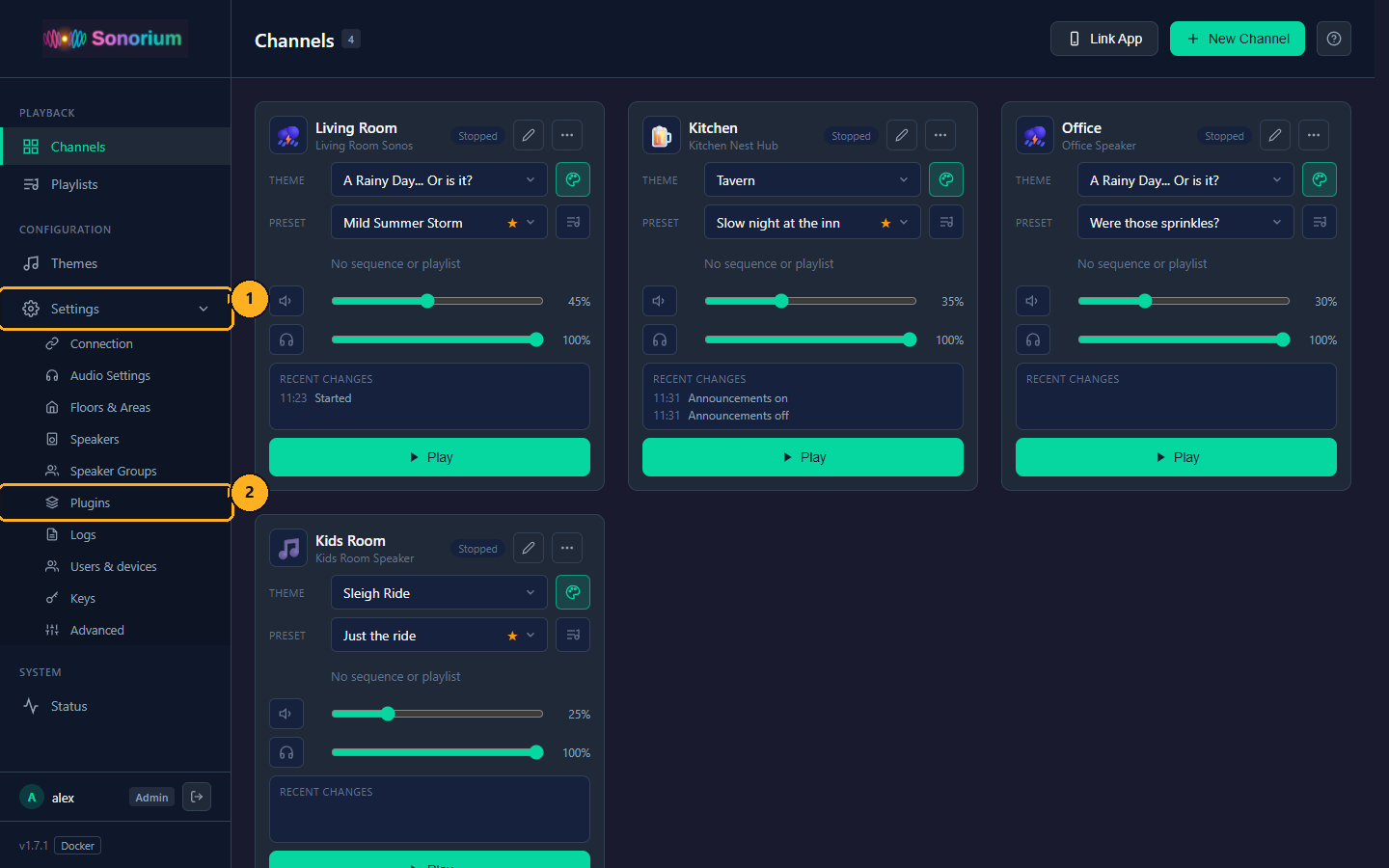Open the Mild Summer Storm preset dropdown
This screenshot has height=868, width=1389.
pyautogui.click(x=439, y=222)
